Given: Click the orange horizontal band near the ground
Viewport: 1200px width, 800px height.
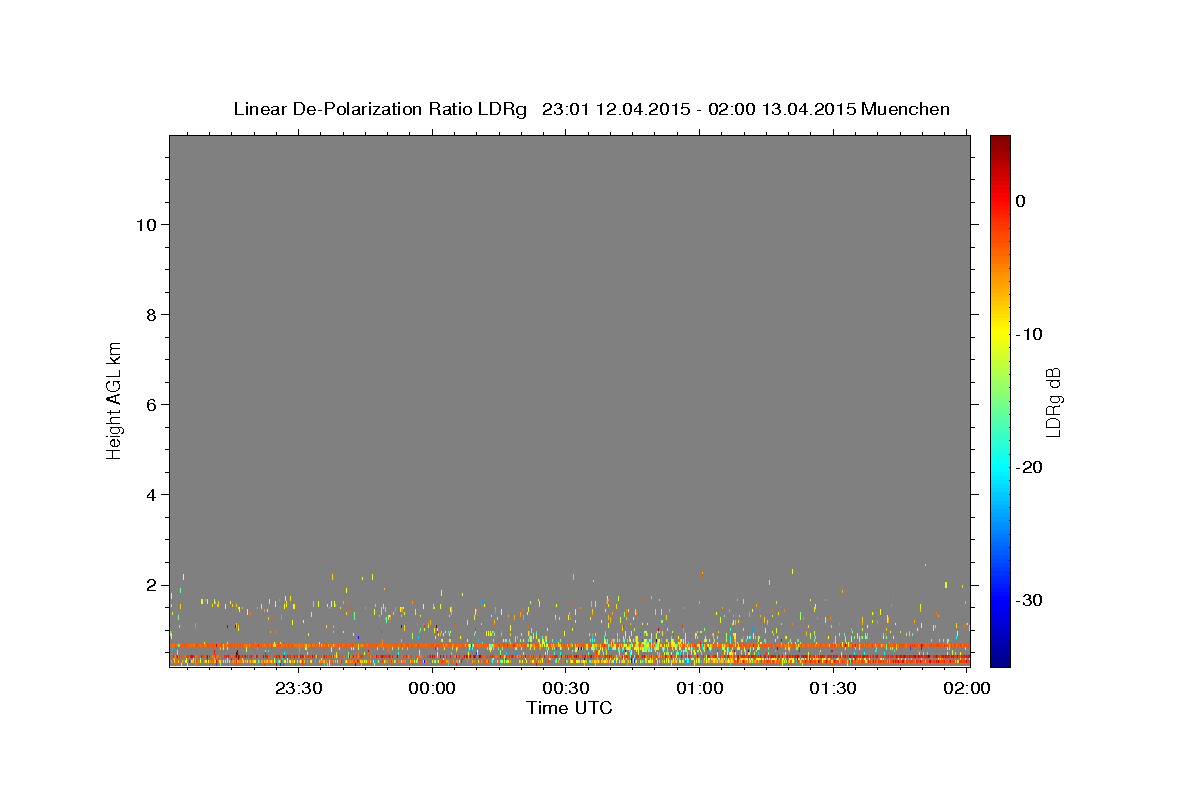Looking at the screenshot, I should (569, 646).
